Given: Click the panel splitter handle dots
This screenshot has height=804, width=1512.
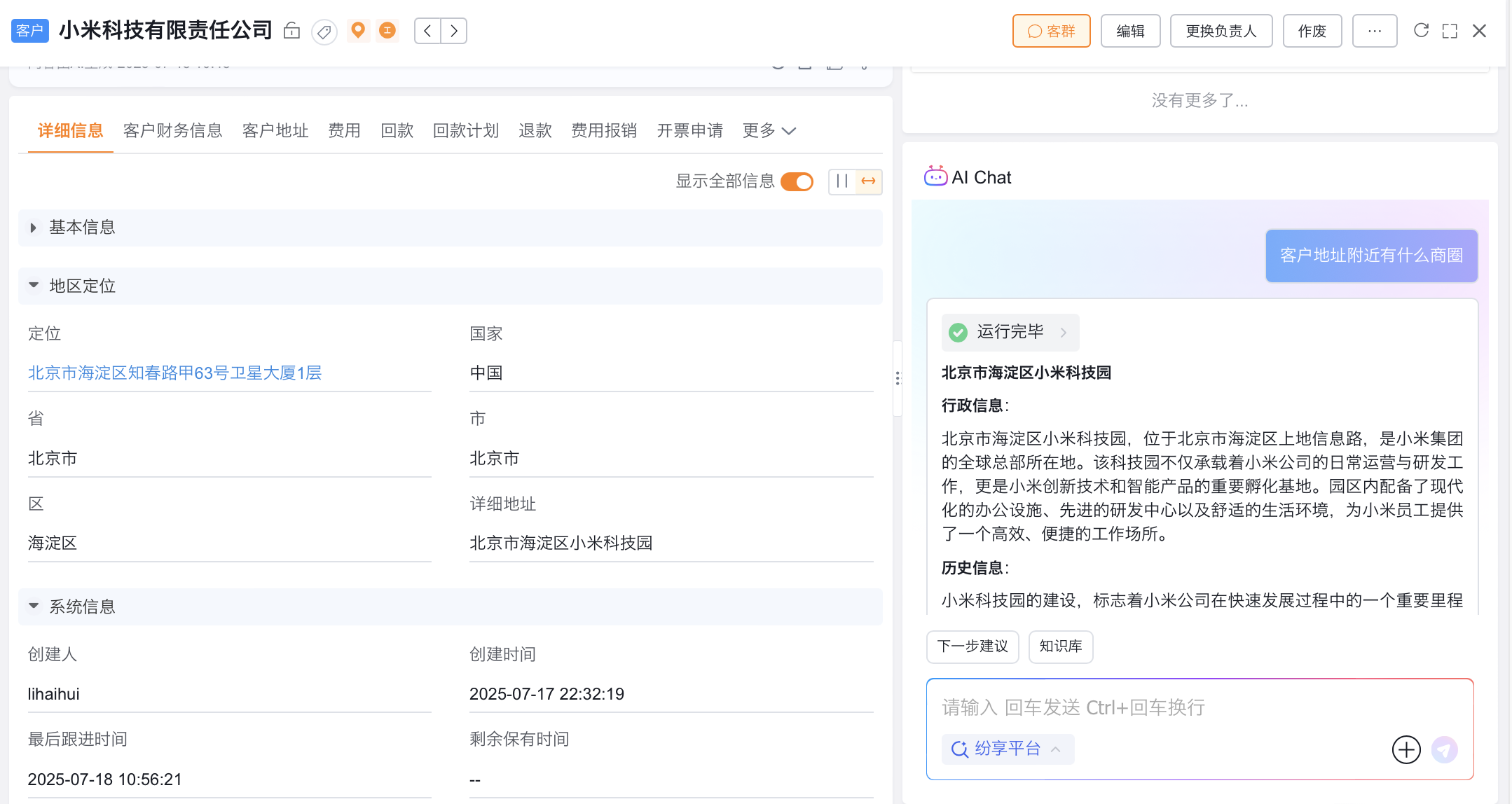Looking at the screenshot, I should (898, 378).
